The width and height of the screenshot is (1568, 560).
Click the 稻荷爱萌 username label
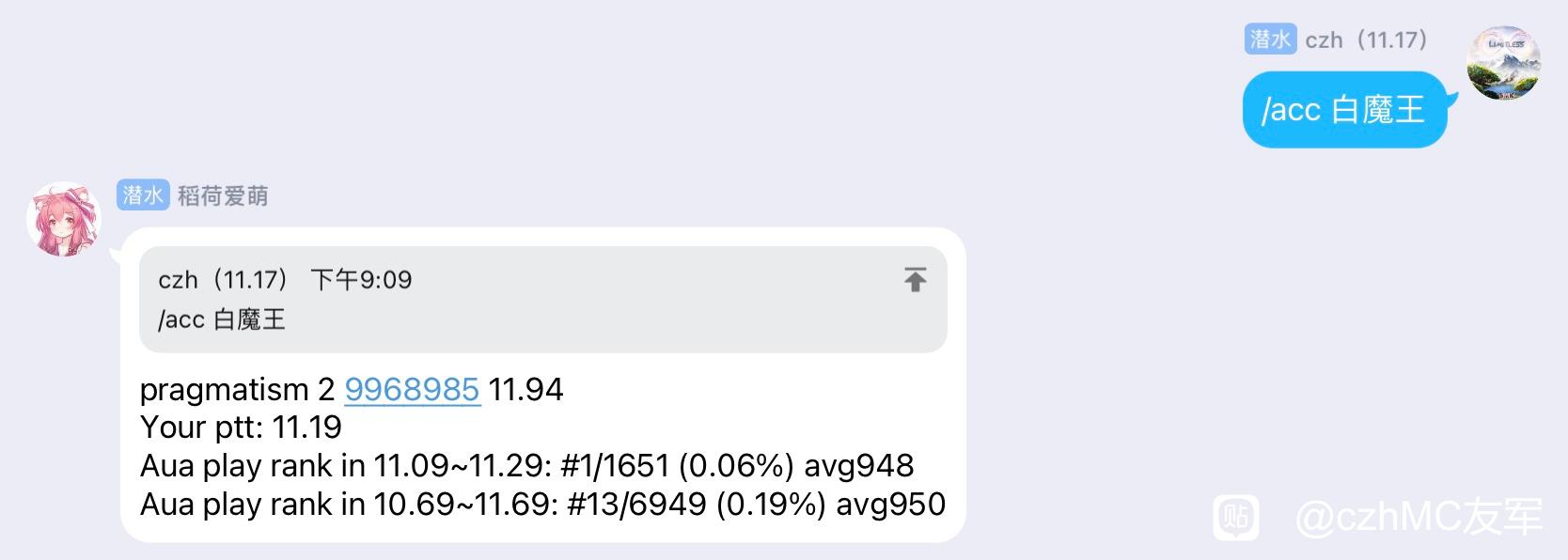(223, 195)
